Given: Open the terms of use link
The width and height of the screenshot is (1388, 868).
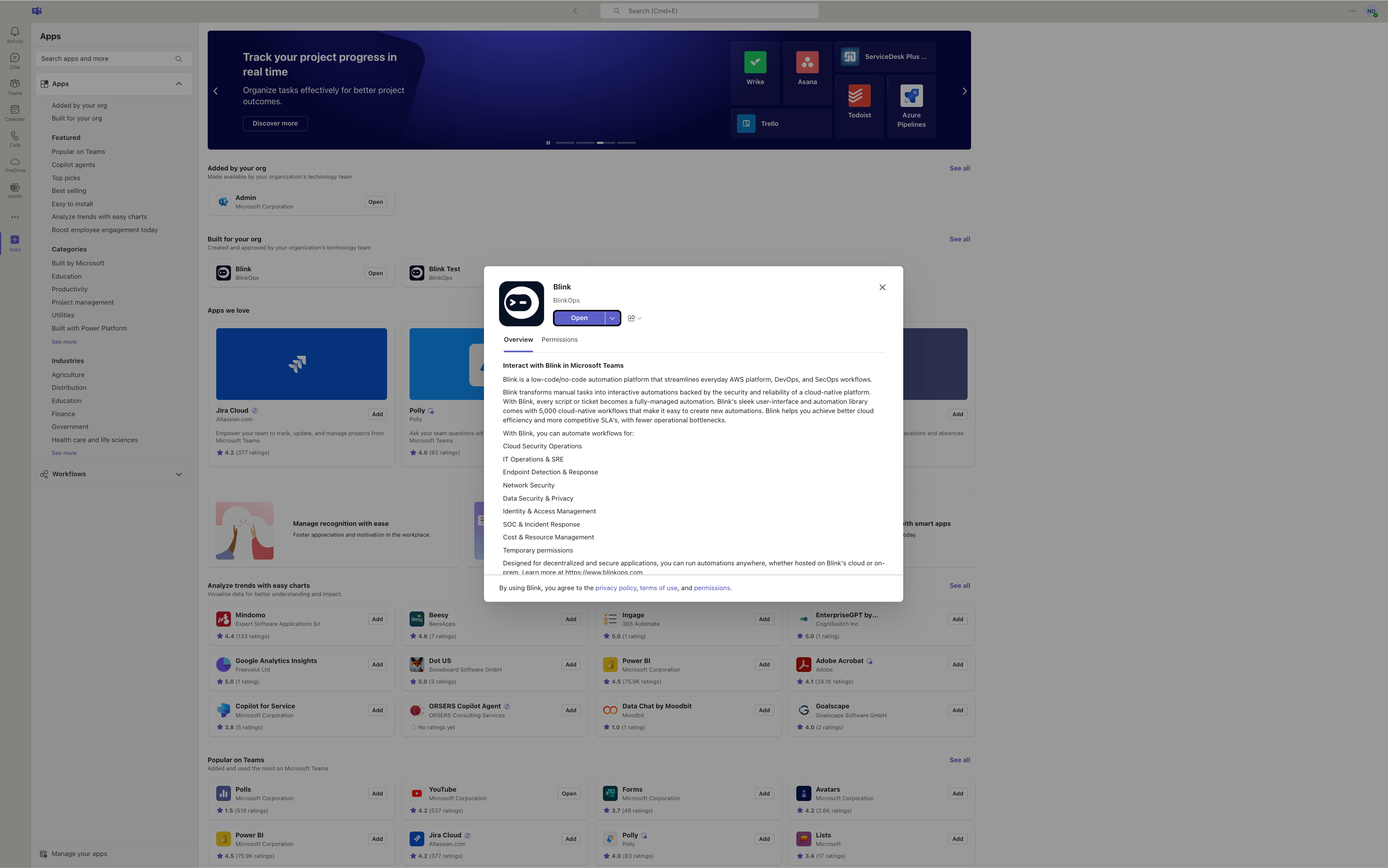Looking at the screenshot, I should pos(658,588).
